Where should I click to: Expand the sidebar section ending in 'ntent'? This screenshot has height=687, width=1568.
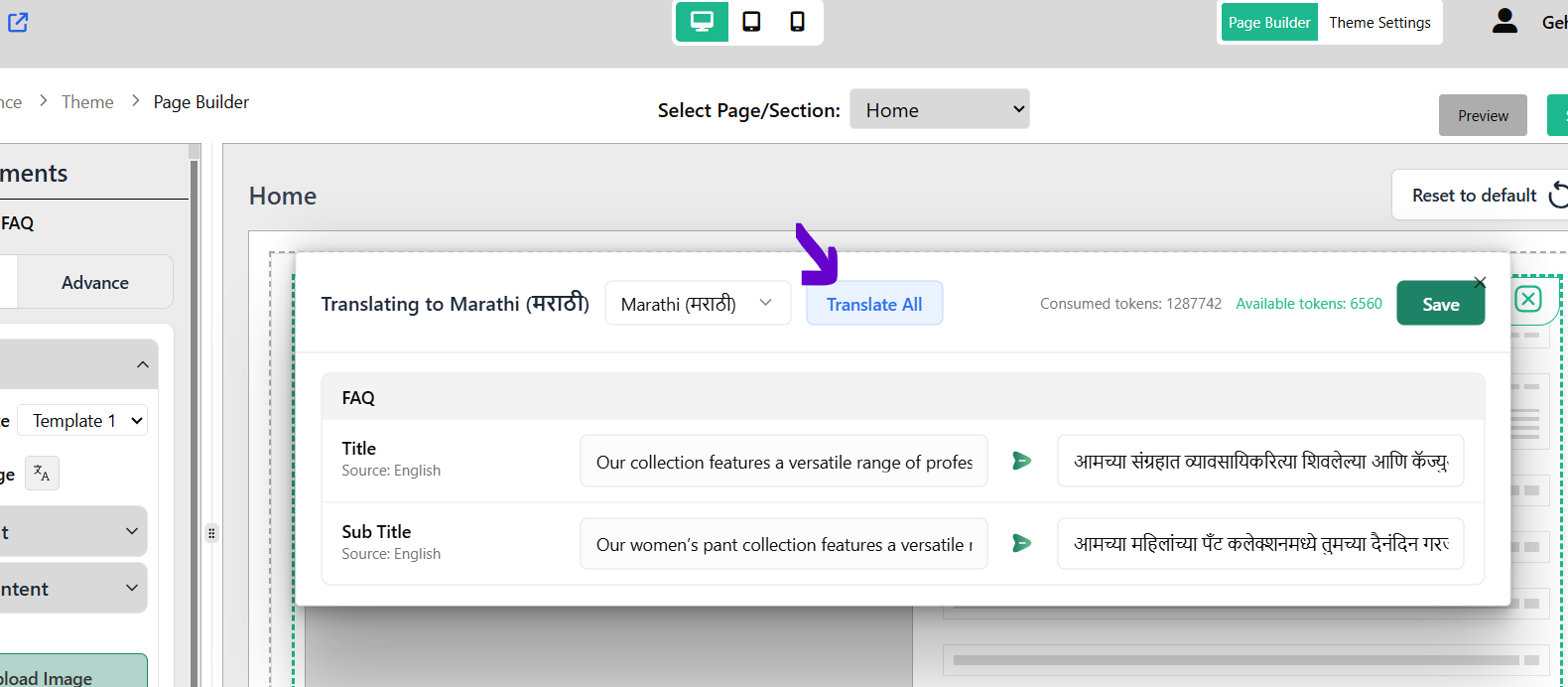(x=73, y=588)
